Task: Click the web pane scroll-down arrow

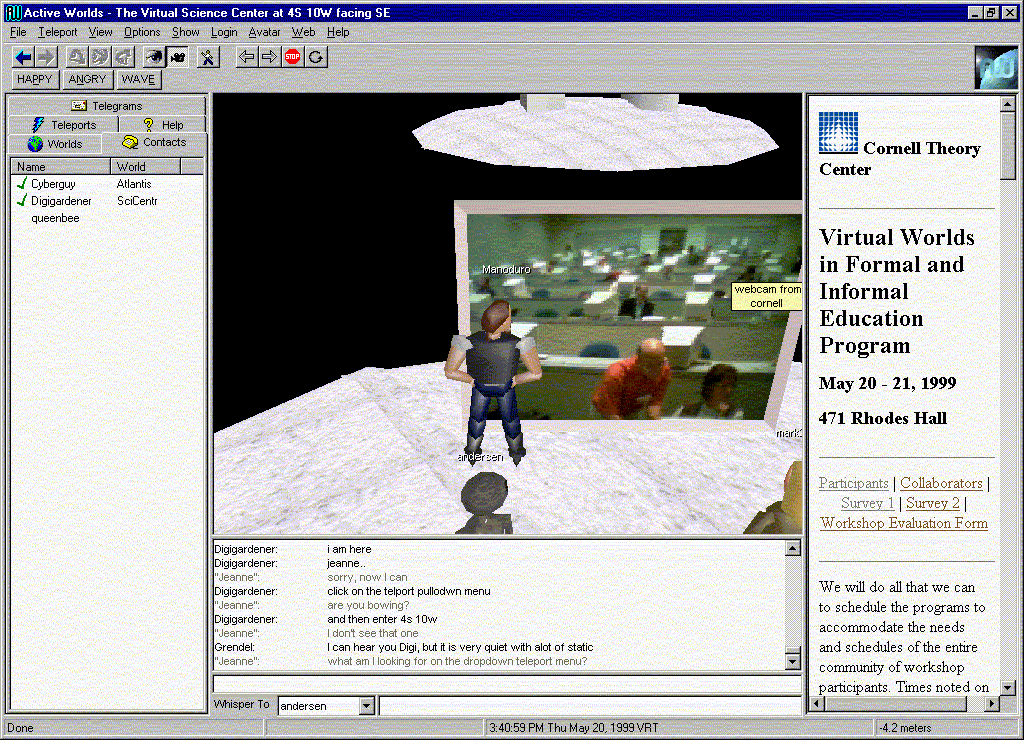Action: pyautogui.click(x=1008, y=687)
